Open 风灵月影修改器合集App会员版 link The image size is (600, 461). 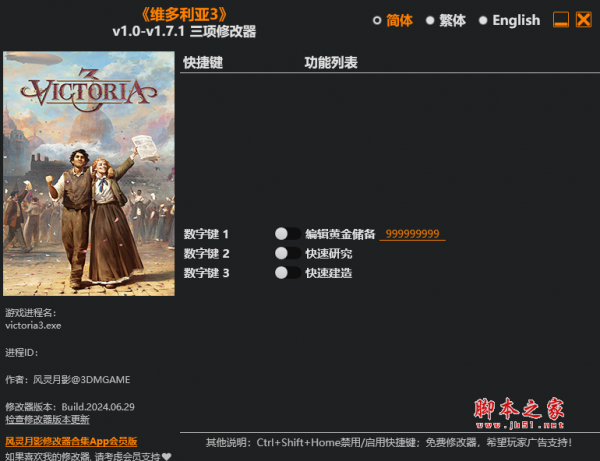click(71, 441)
